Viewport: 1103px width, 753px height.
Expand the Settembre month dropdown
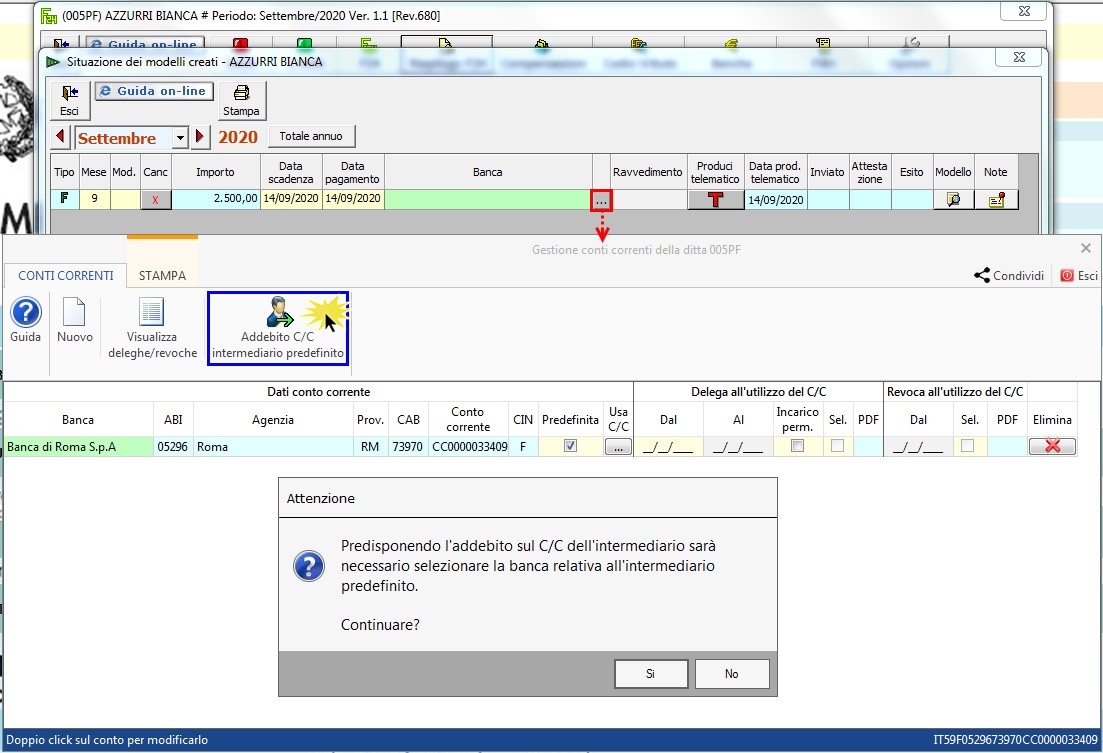click(x=180, y=137)
